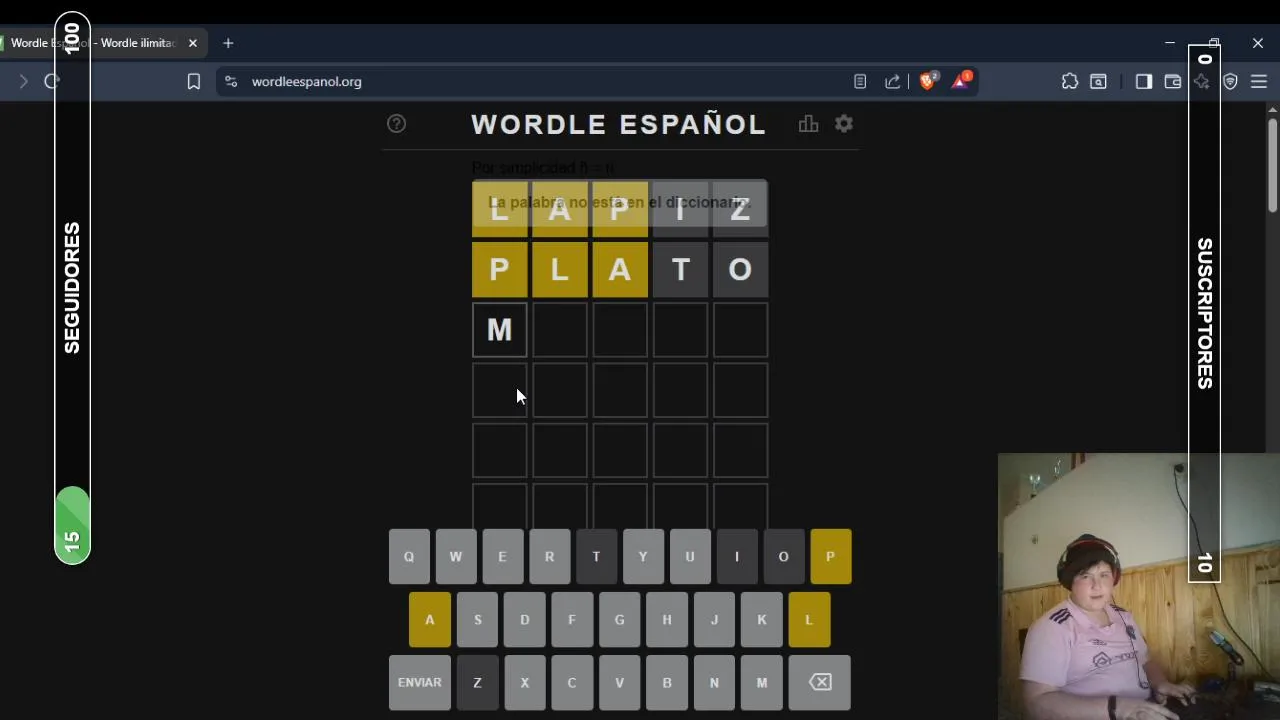This screenshot has height=720, width=1280.
Task: Open Brave Shields lion icon
Action: (x=927, y=81)
